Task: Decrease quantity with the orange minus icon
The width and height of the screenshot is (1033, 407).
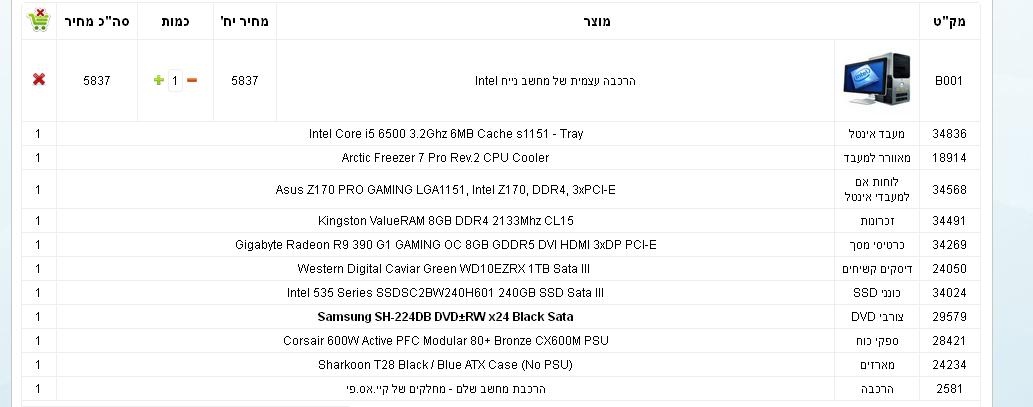Action: coord(192,80)
